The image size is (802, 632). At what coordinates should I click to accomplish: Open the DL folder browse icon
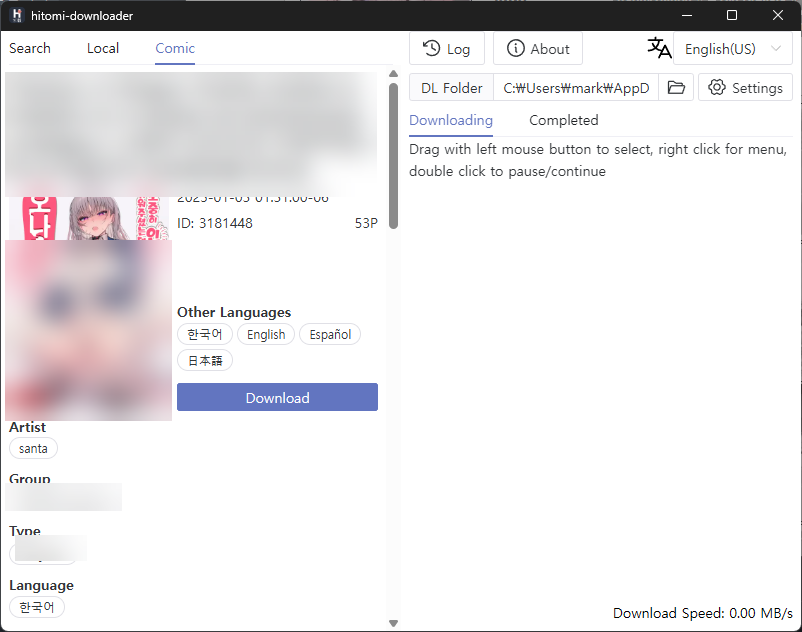coord(676,87)
